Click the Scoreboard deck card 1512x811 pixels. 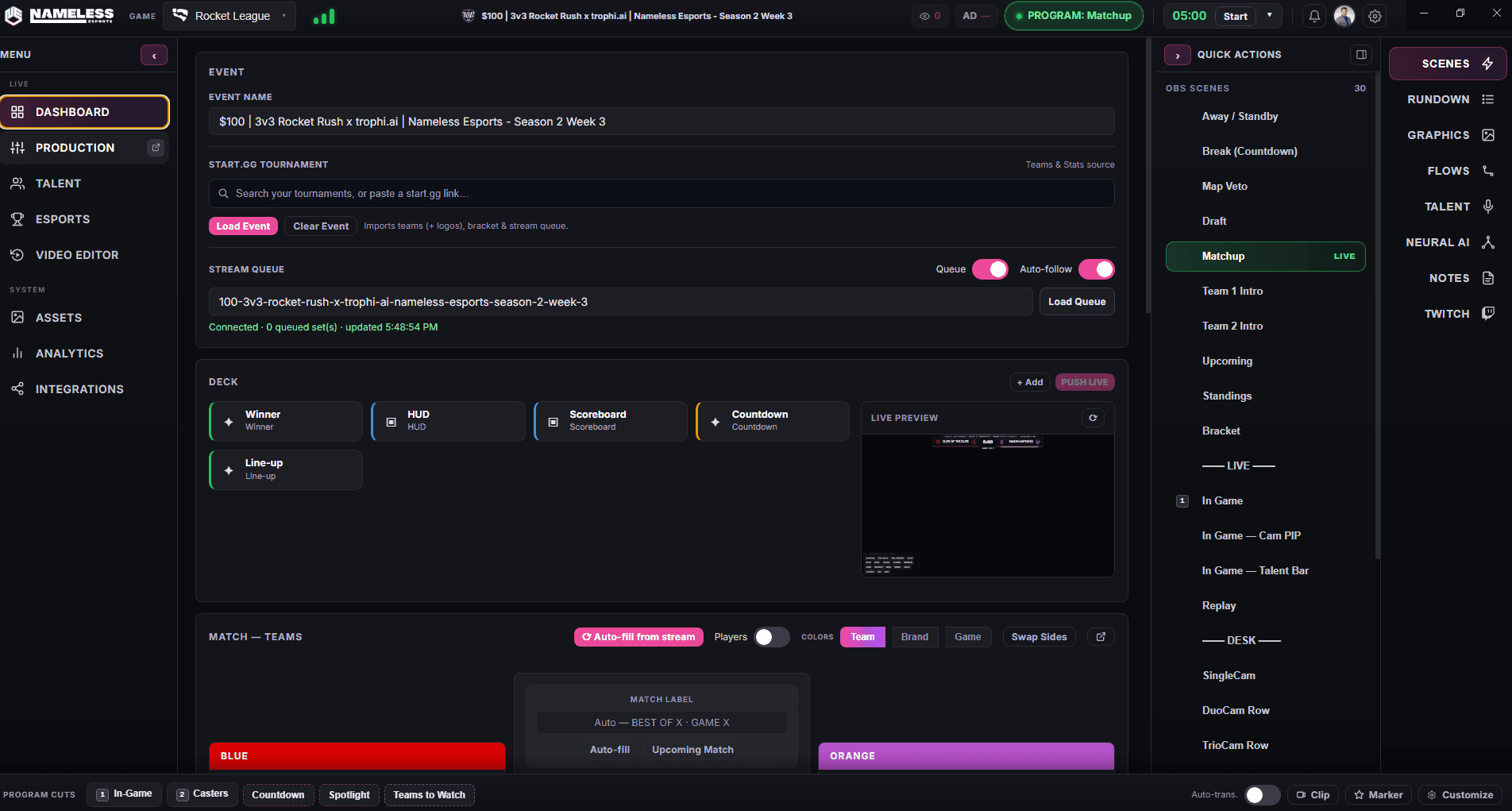coord(610,421)
